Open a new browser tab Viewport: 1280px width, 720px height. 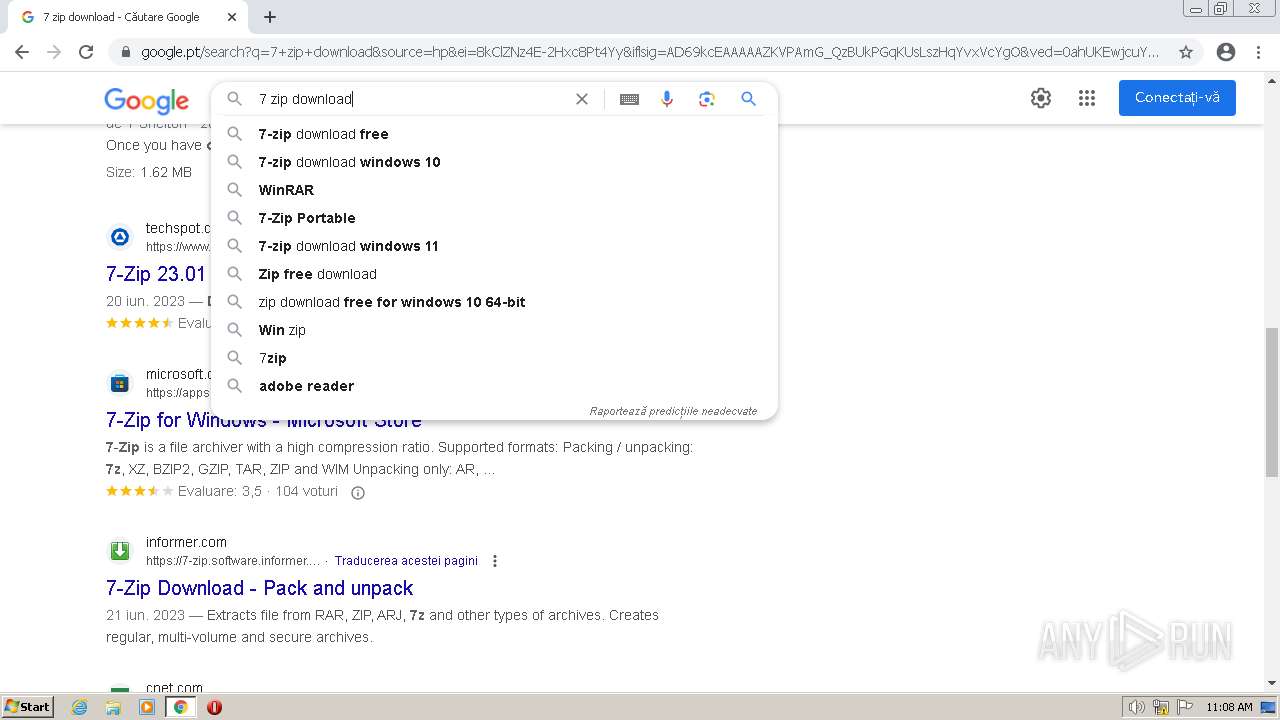click(x=270, y=17)
